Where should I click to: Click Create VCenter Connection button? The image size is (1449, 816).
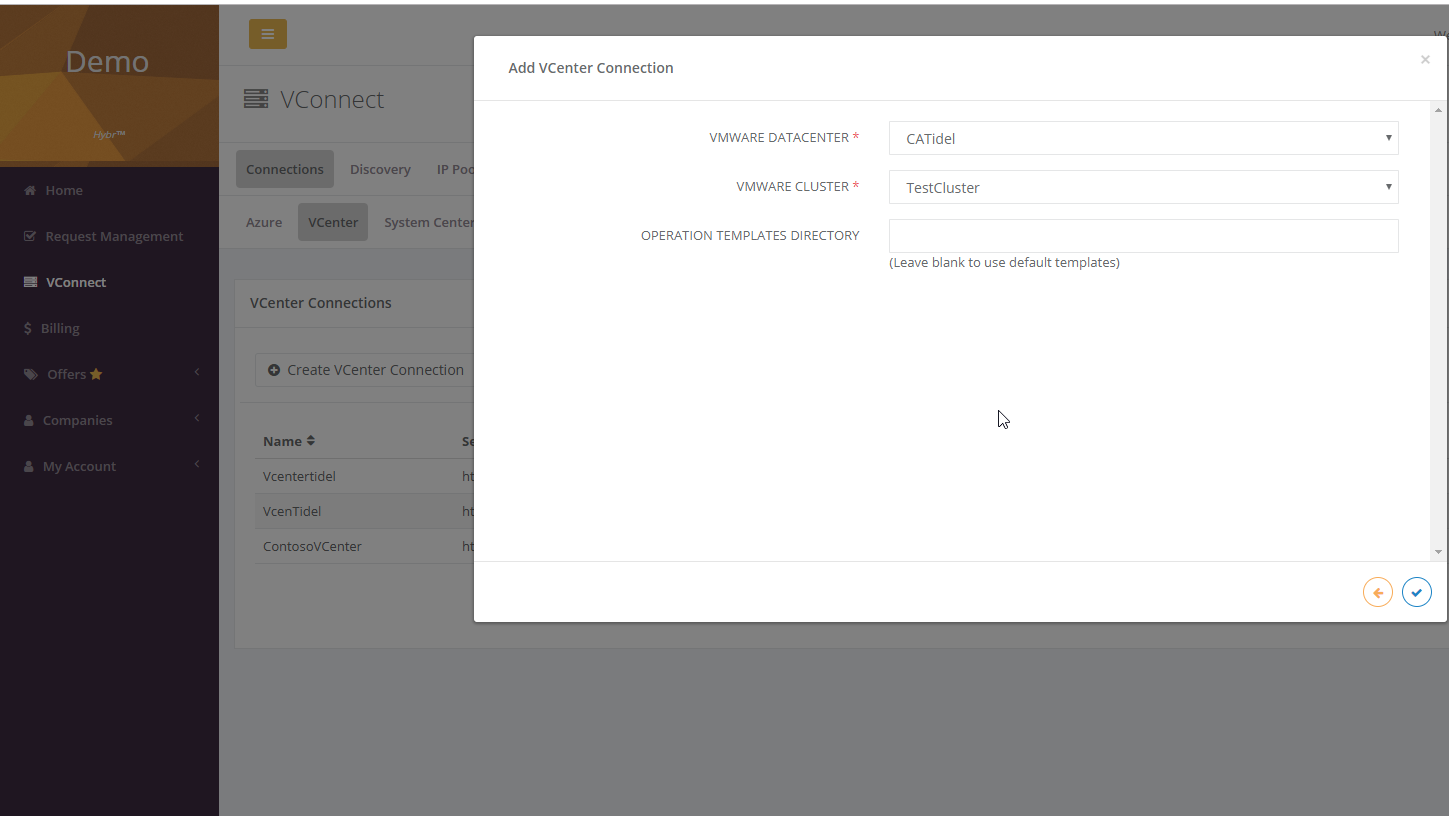point(365,370)
